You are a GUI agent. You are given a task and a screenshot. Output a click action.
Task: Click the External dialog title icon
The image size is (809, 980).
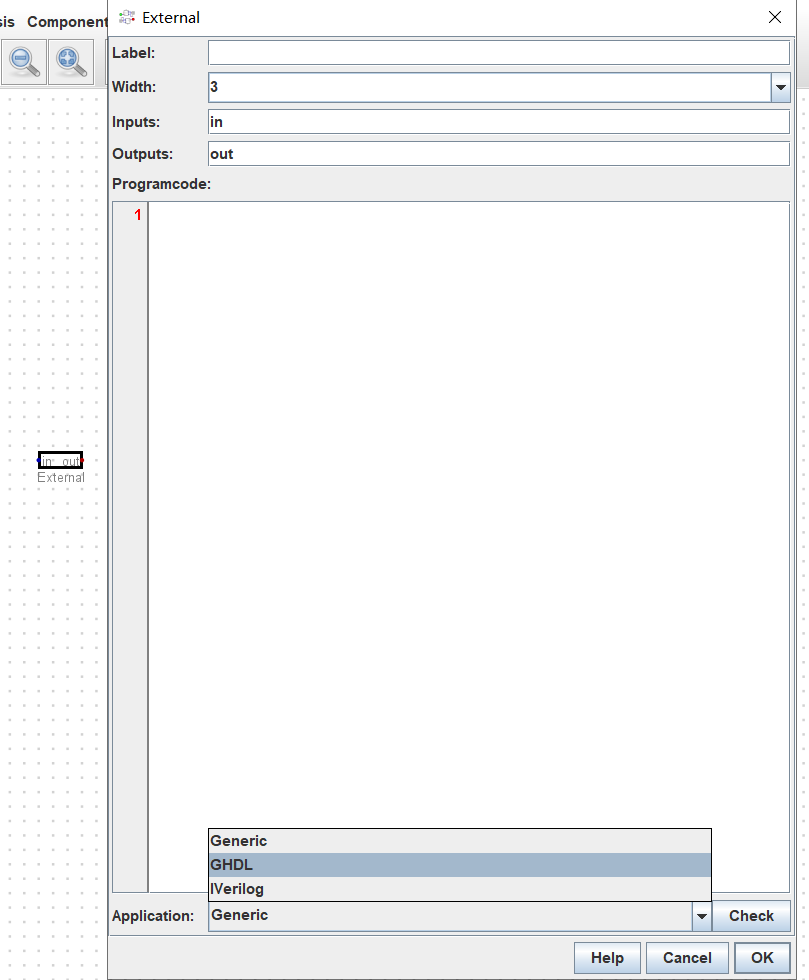point(127,17)
